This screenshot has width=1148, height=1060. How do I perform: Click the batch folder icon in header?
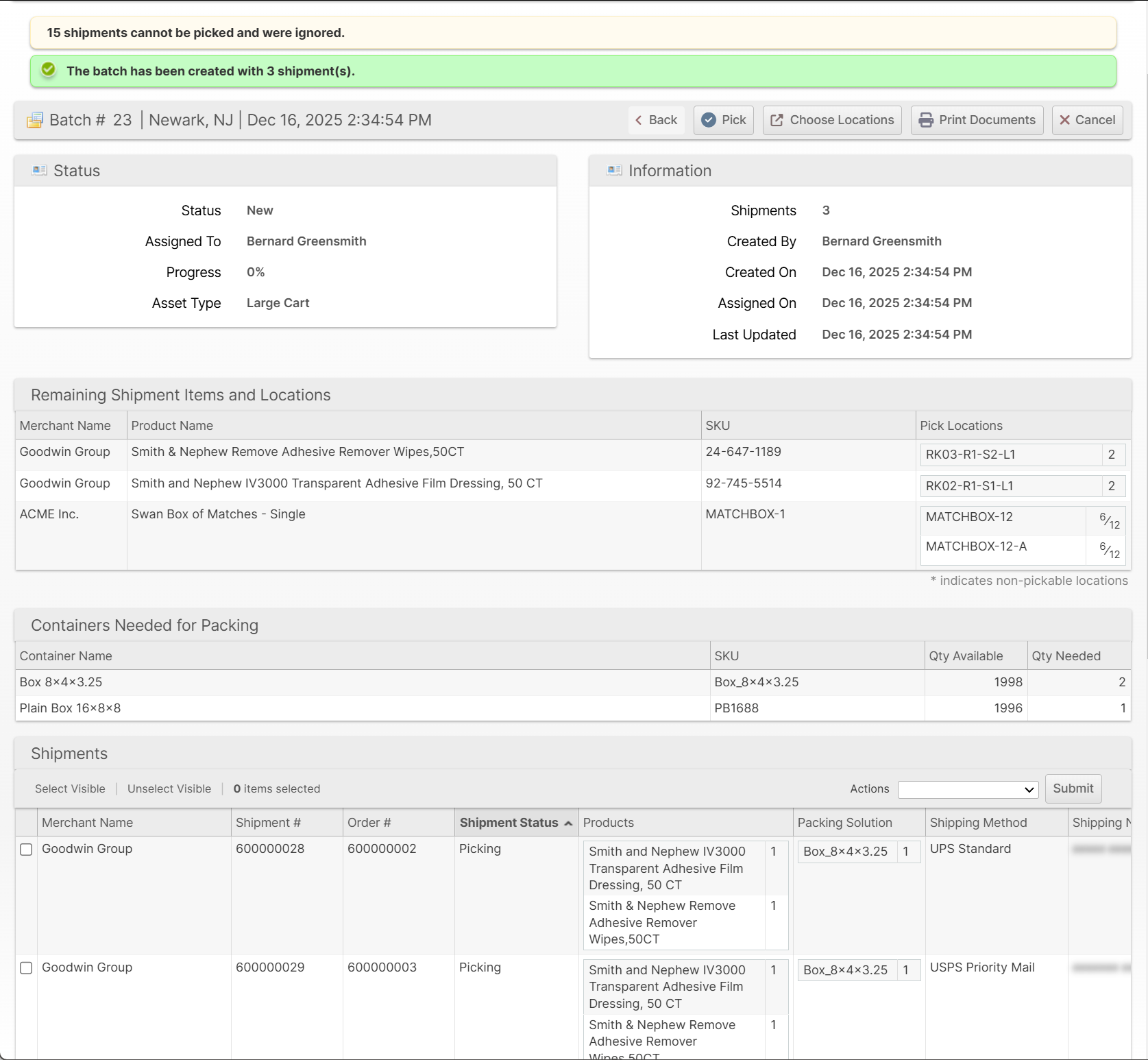tap(35, 121)
